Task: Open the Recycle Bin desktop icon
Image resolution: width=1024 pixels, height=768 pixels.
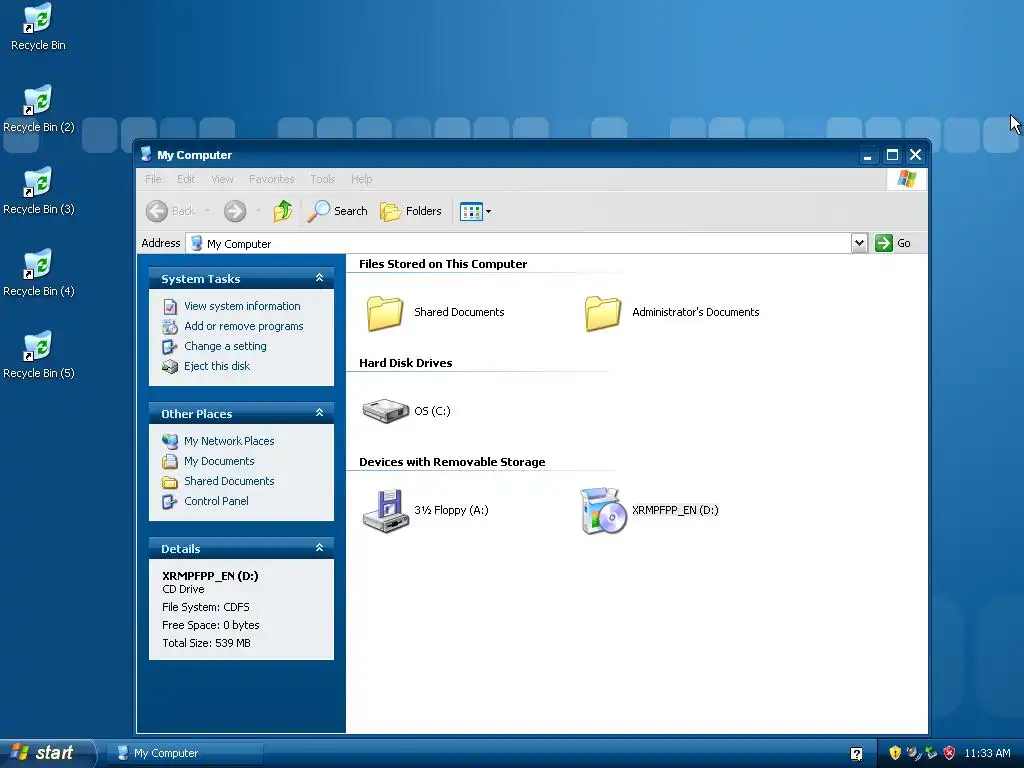Action: [x=38, y=26]
